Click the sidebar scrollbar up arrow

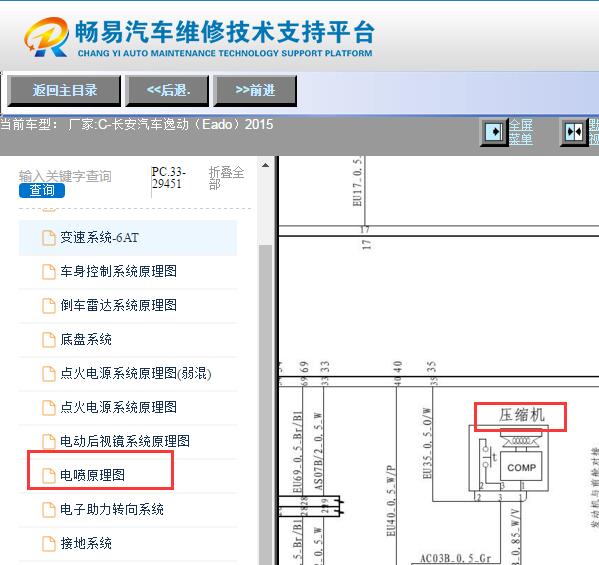(265, 165)
